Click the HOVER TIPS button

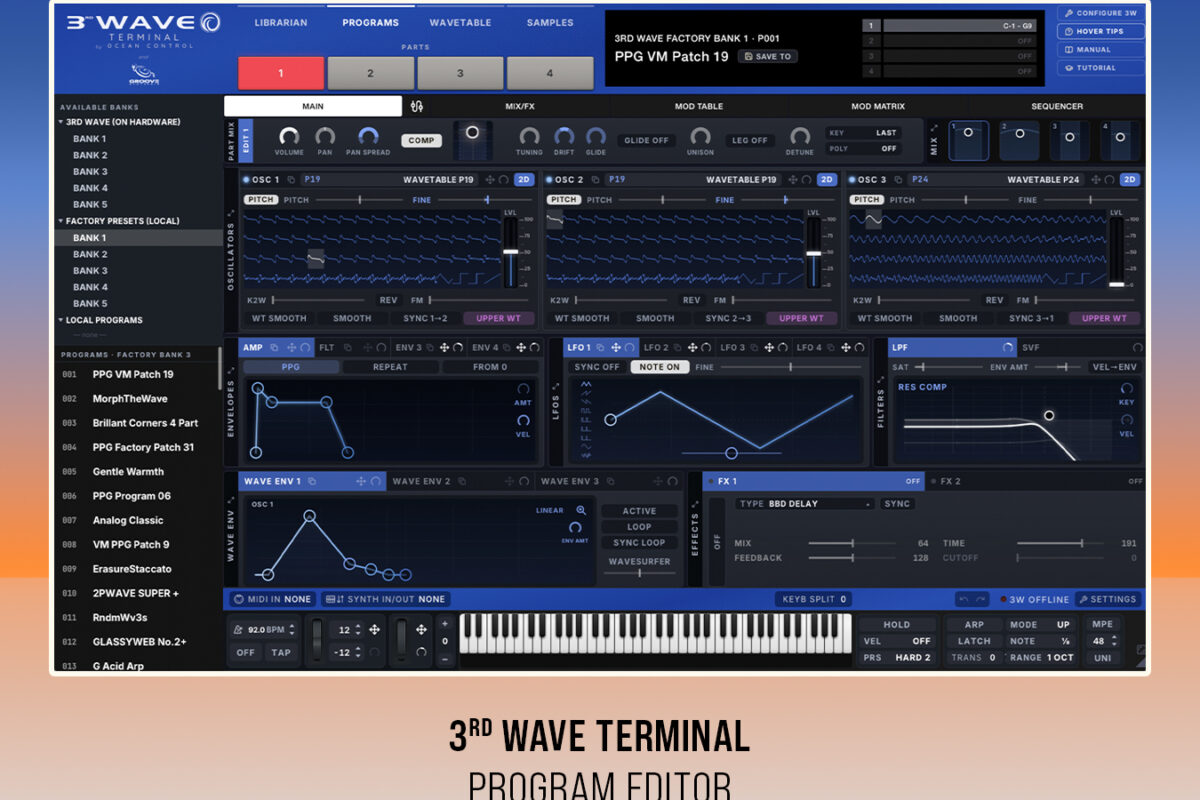(1101, 31)
